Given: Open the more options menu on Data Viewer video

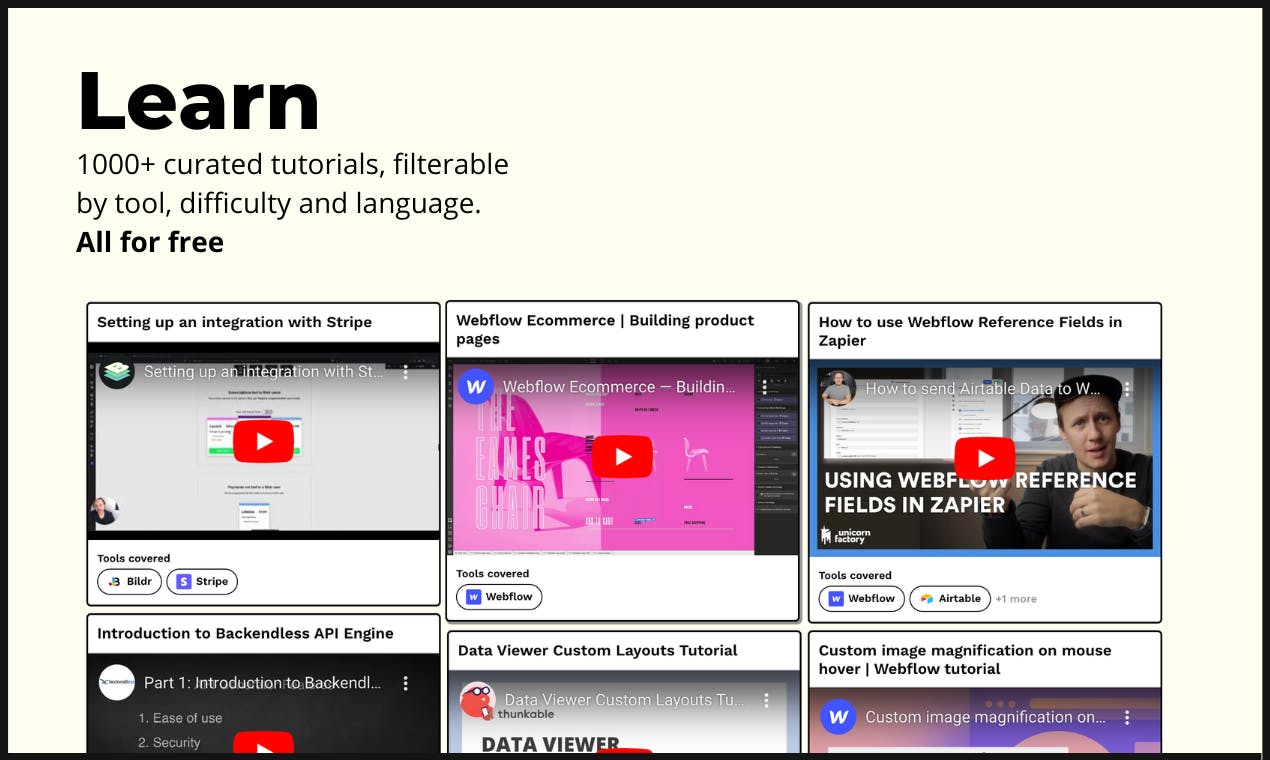Looking at the screenshot, I should pos(767,700).
